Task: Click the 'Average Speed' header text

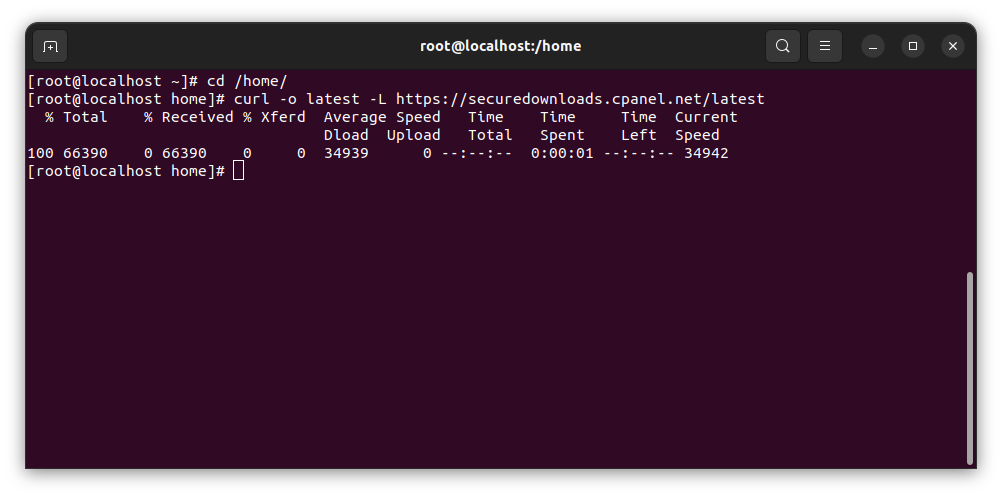Action: [x=382, y=117]
